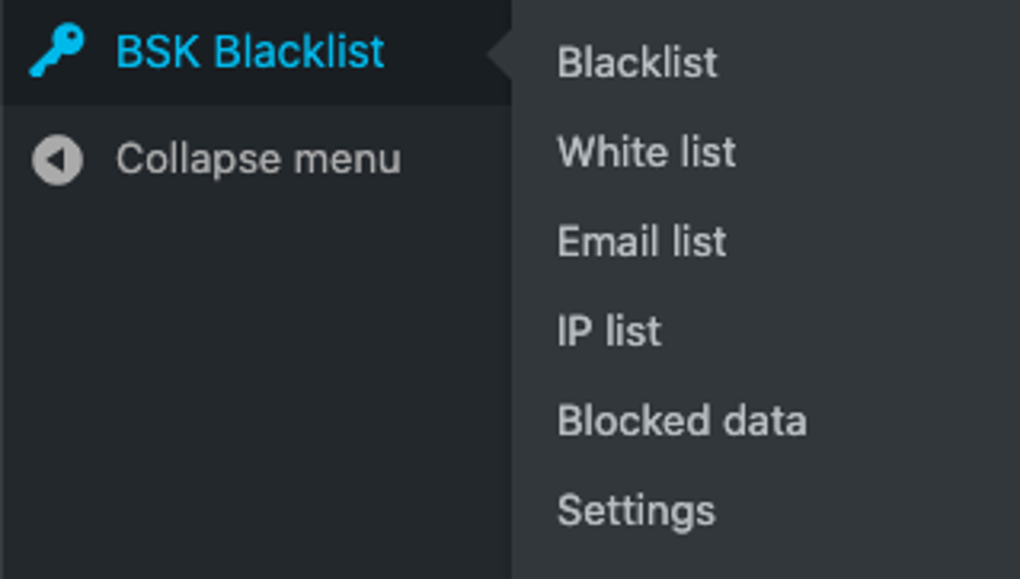Open the Blacklist submenu page
Screen dimensions: 1020x579
(638, 62)
